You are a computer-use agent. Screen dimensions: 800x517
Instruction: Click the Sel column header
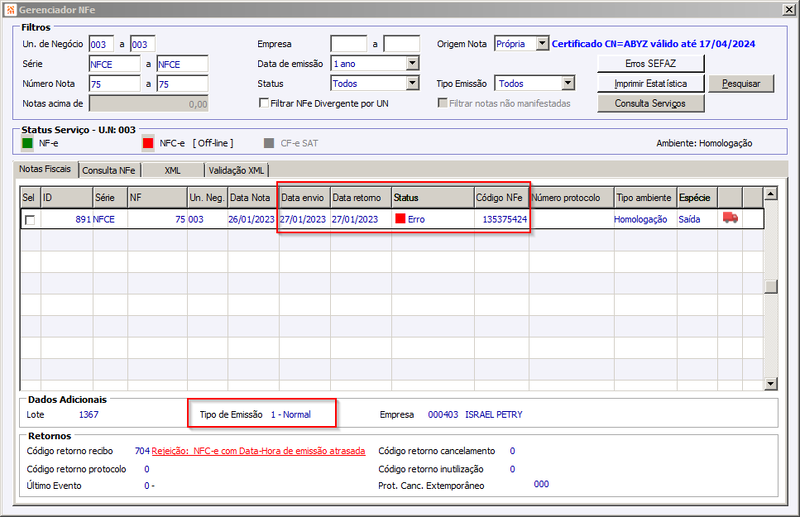pyautogui.click(x=30, y=198)
